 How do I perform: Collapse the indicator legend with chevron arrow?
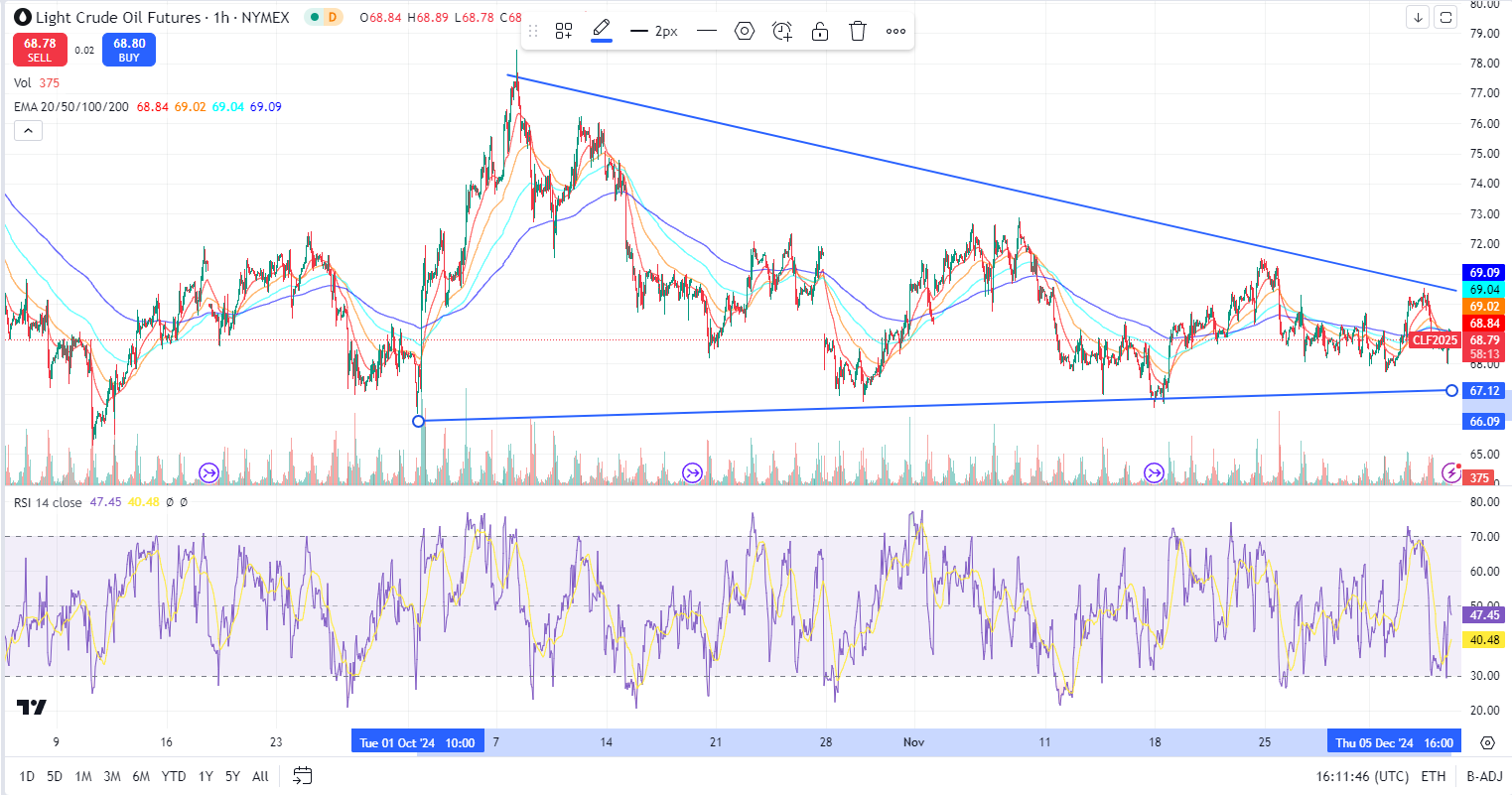28,130
